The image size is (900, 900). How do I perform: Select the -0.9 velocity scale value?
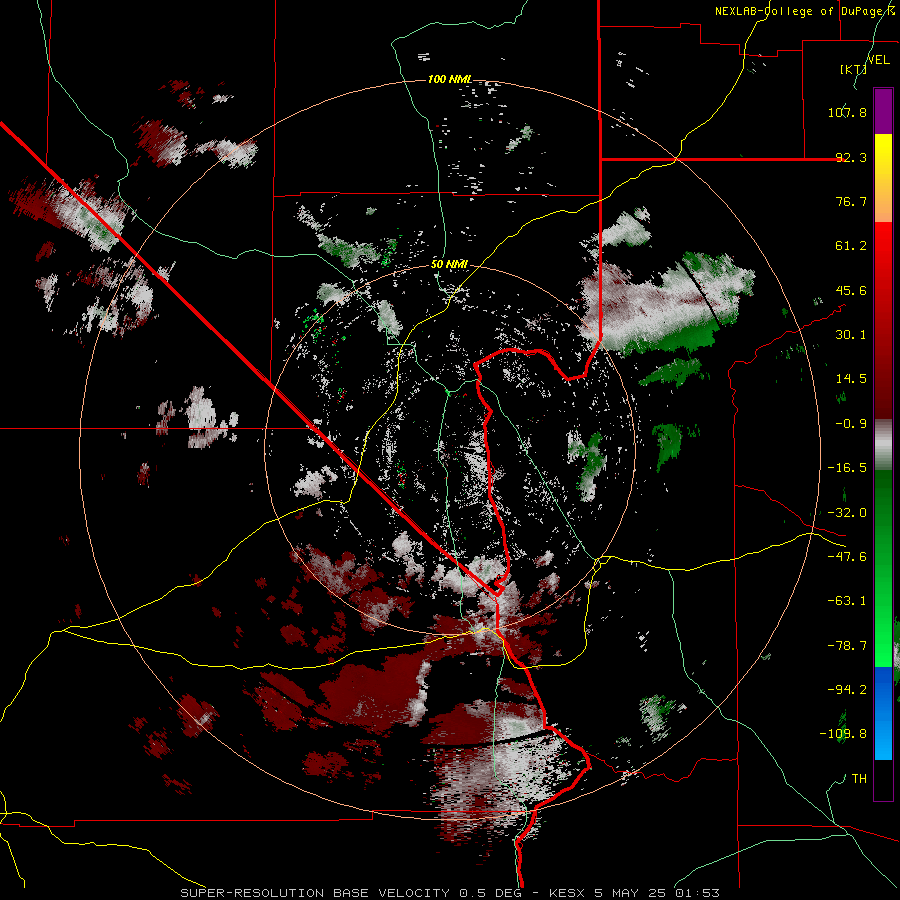tap(851, 424)
